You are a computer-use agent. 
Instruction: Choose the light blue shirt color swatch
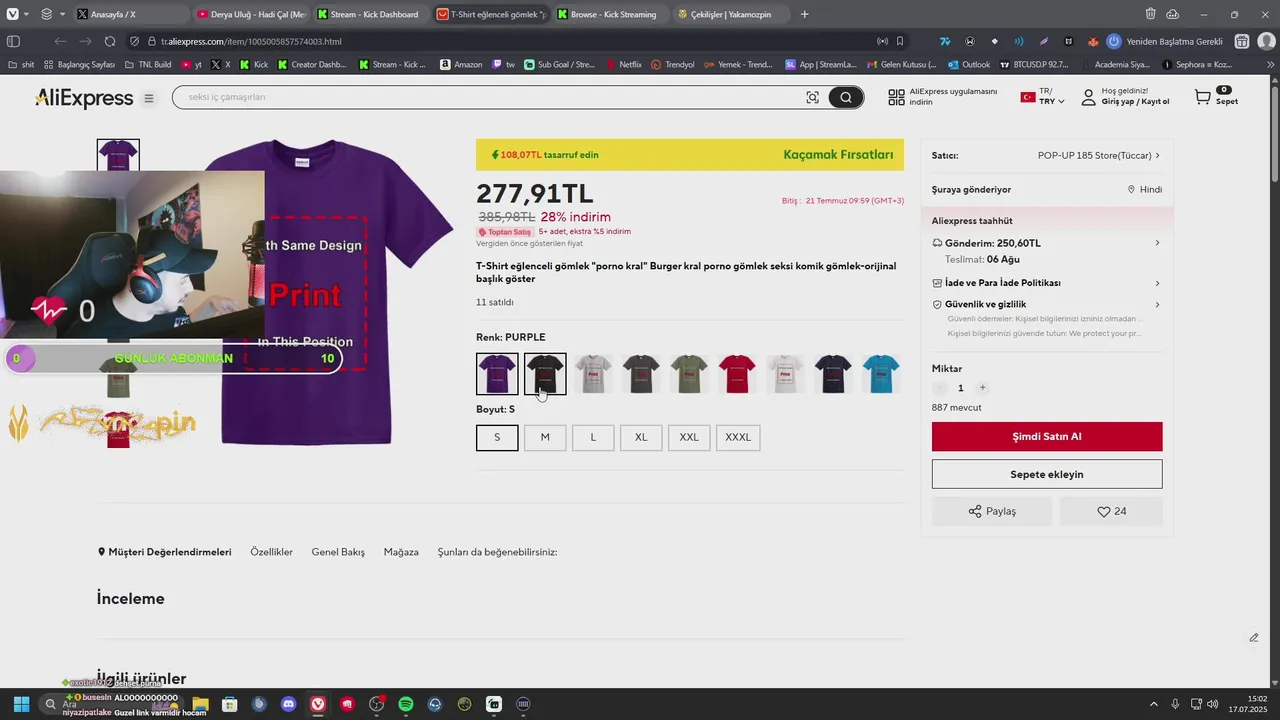(881, 374)
